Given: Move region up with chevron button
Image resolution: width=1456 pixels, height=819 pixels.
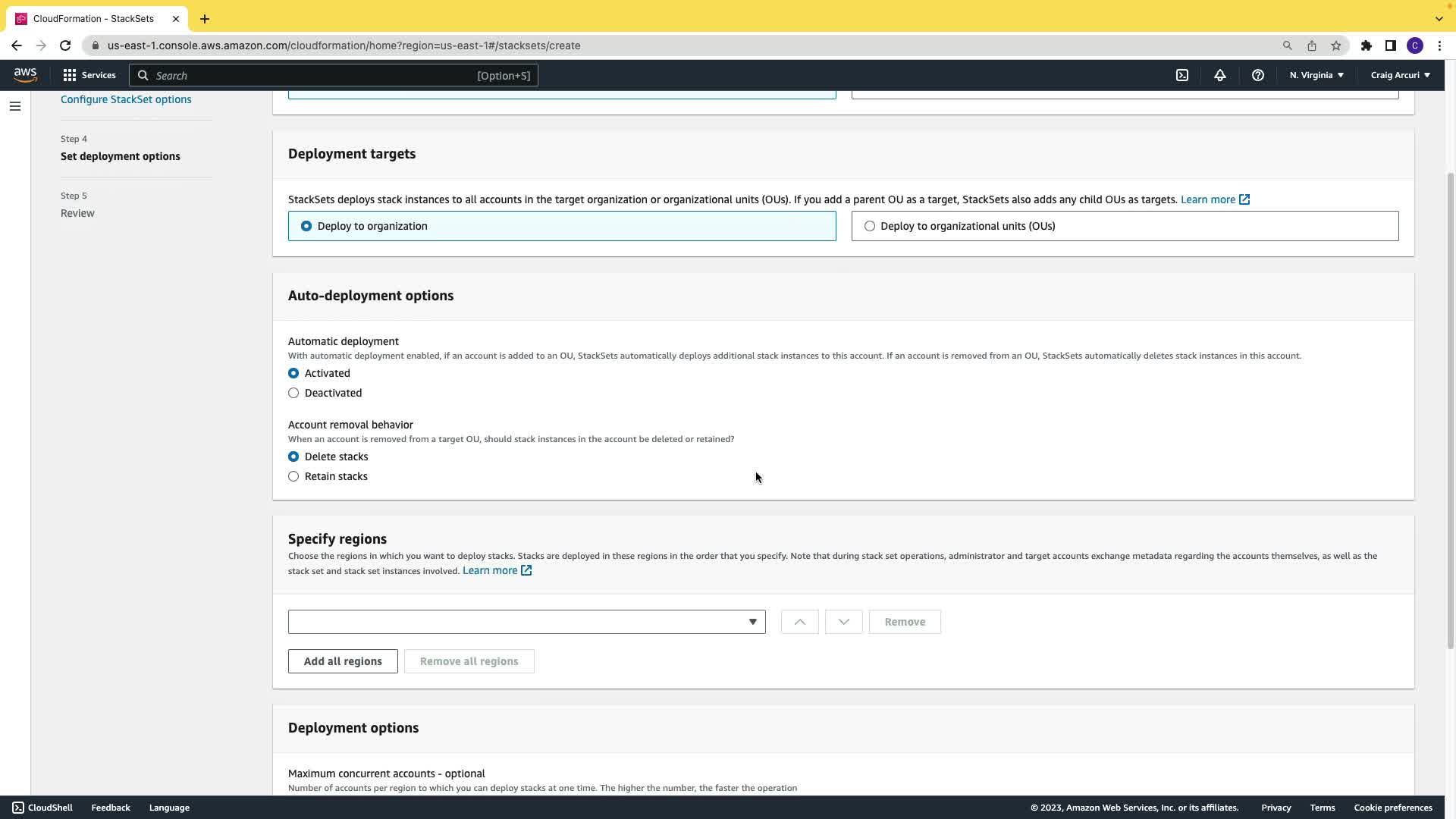Looking at the screenshot, I should 799,622.
